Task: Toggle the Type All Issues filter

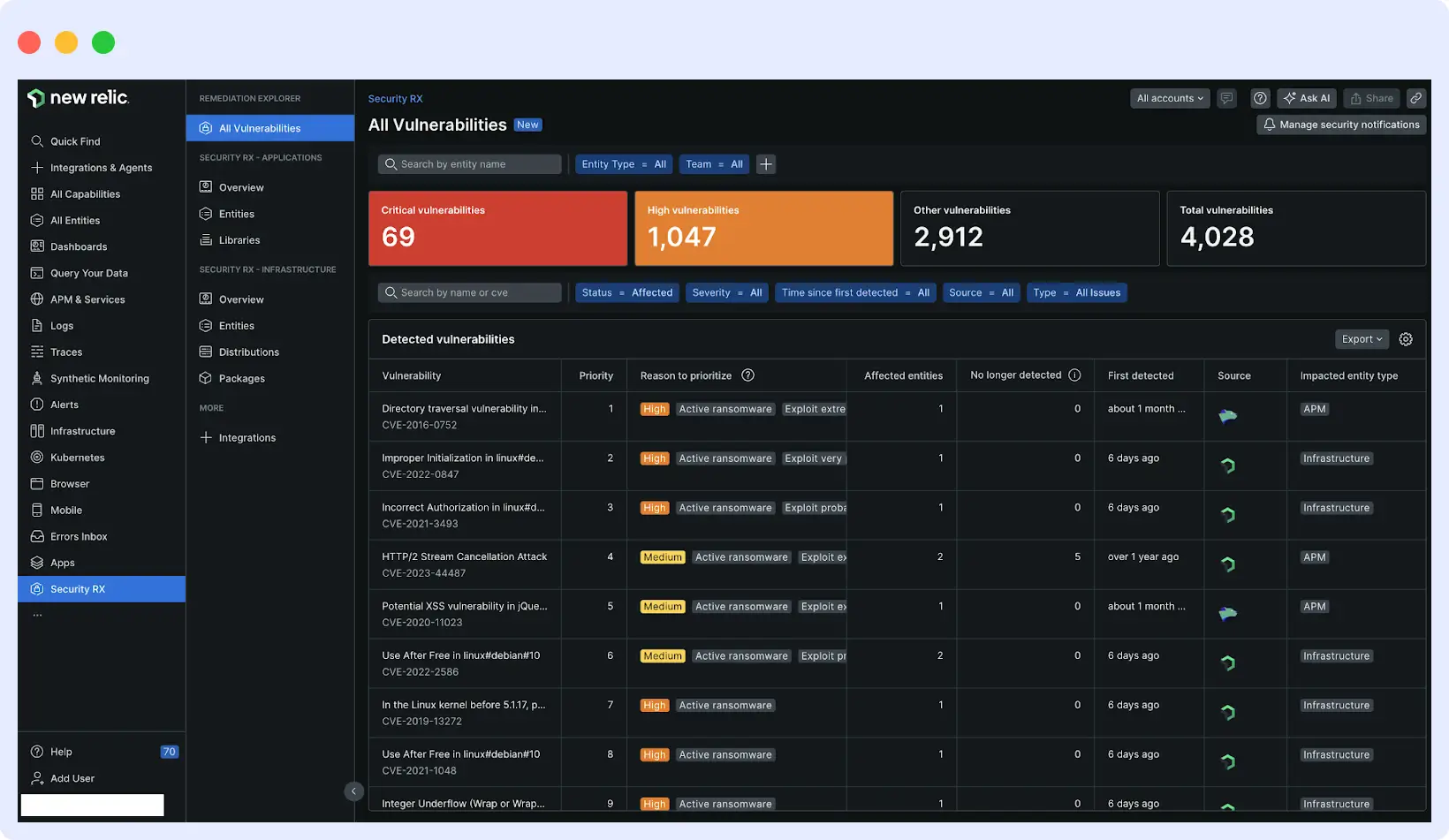Action: (x=1077, y=292)
